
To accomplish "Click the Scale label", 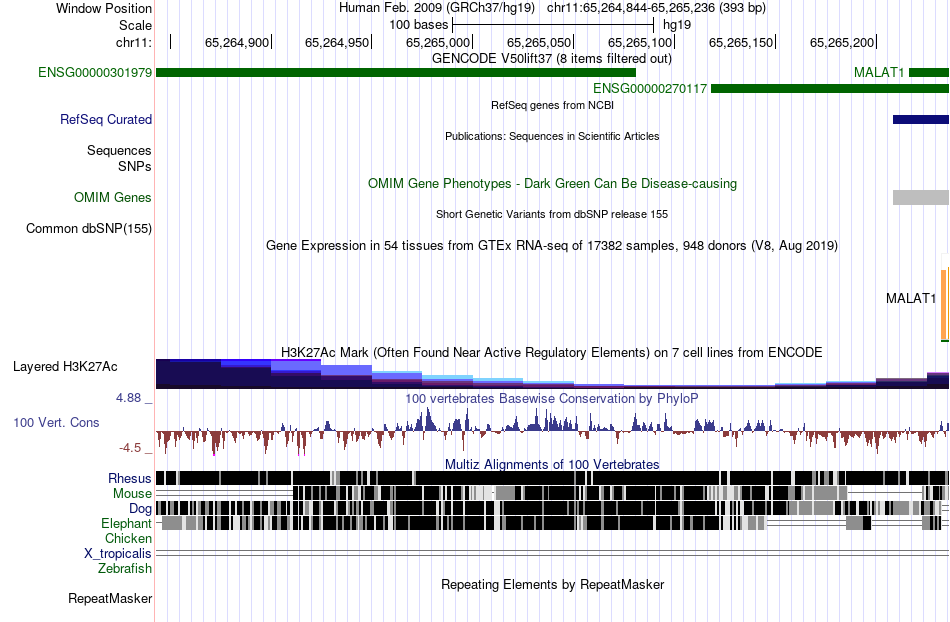I will [x=135, y=25].
